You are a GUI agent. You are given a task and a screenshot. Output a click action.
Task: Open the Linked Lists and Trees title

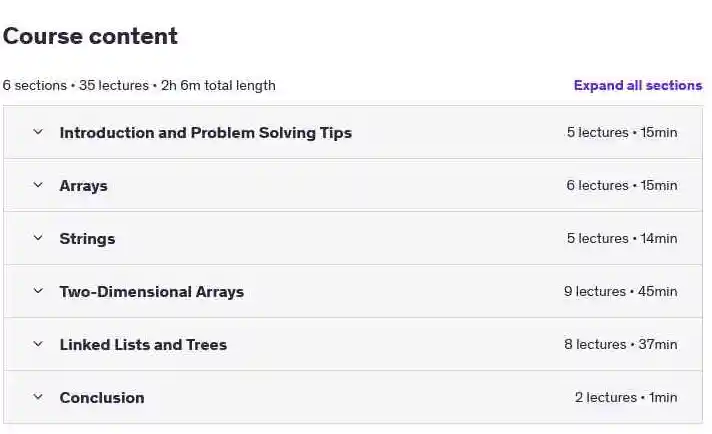pyautogui.click(x=143, y=345)
